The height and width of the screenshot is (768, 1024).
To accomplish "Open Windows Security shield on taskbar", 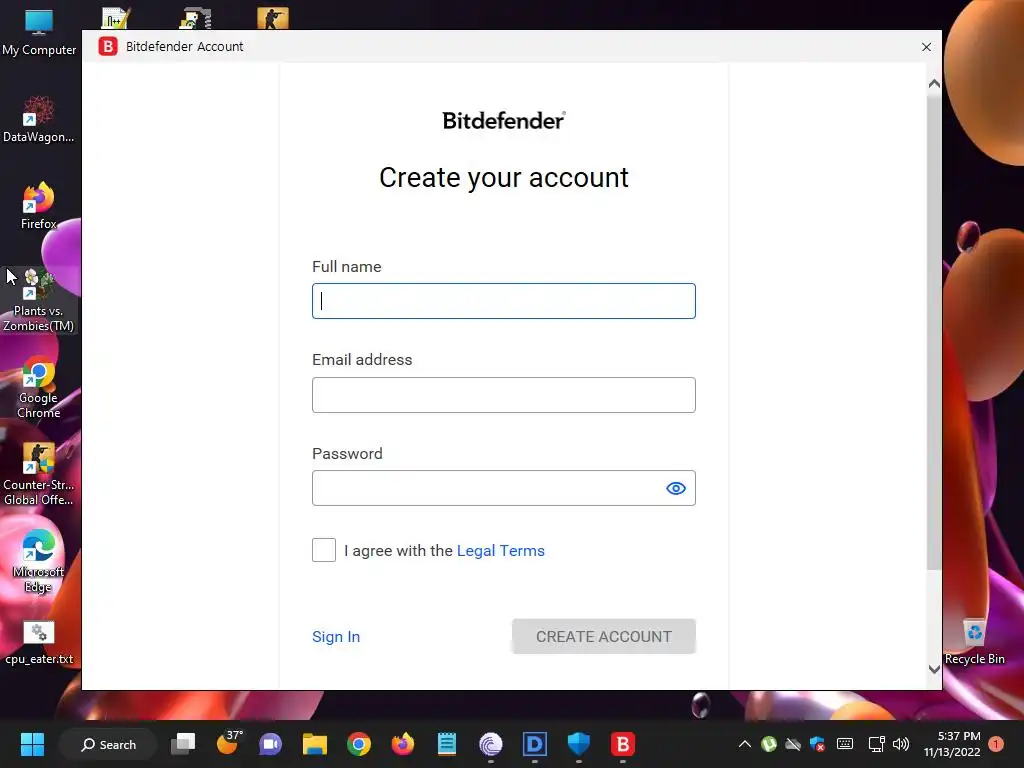I will [x=579, y=744].
